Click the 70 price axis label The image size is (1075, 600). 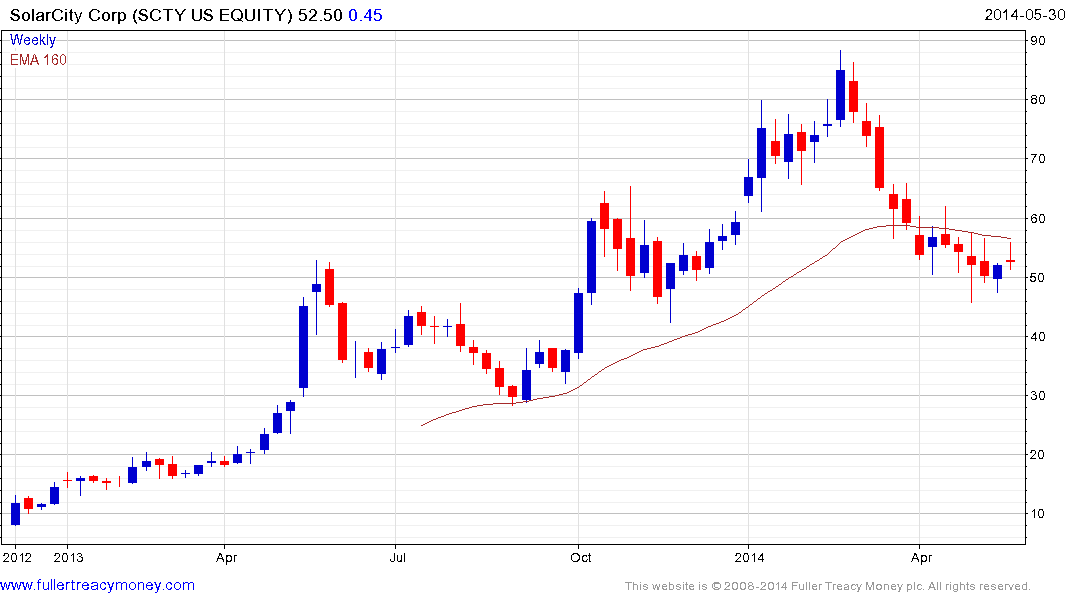[1038, 158]
